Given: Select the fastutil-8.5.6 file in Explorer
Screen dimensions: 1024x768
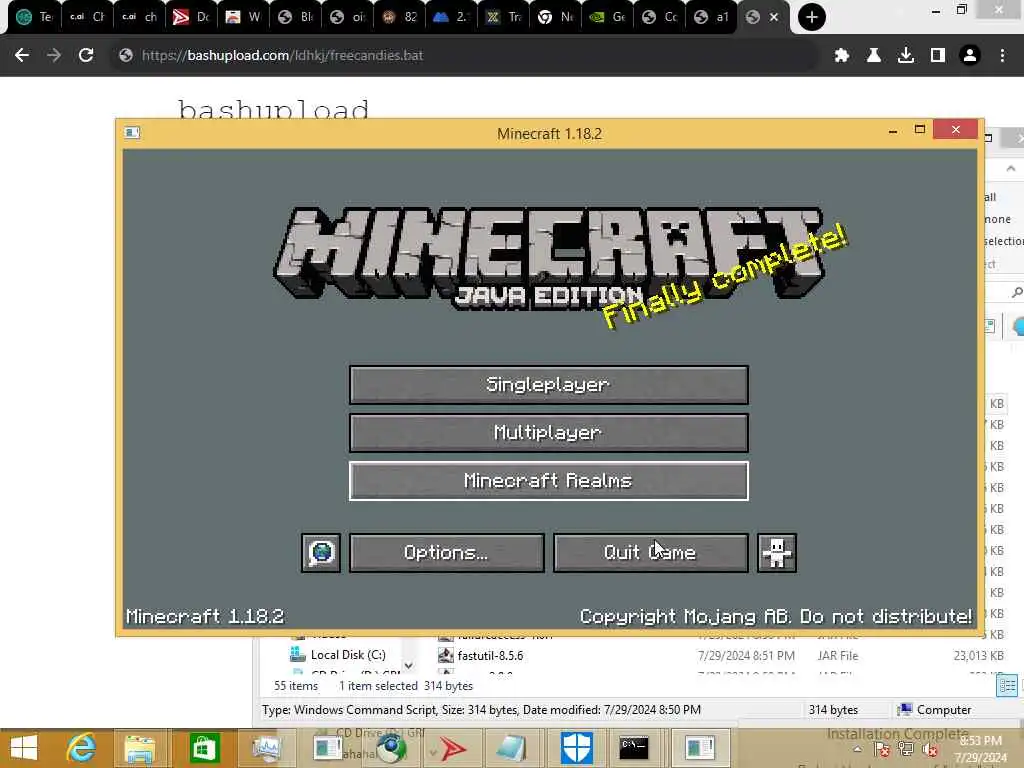Looking at the screenshot, I should 490,655.
